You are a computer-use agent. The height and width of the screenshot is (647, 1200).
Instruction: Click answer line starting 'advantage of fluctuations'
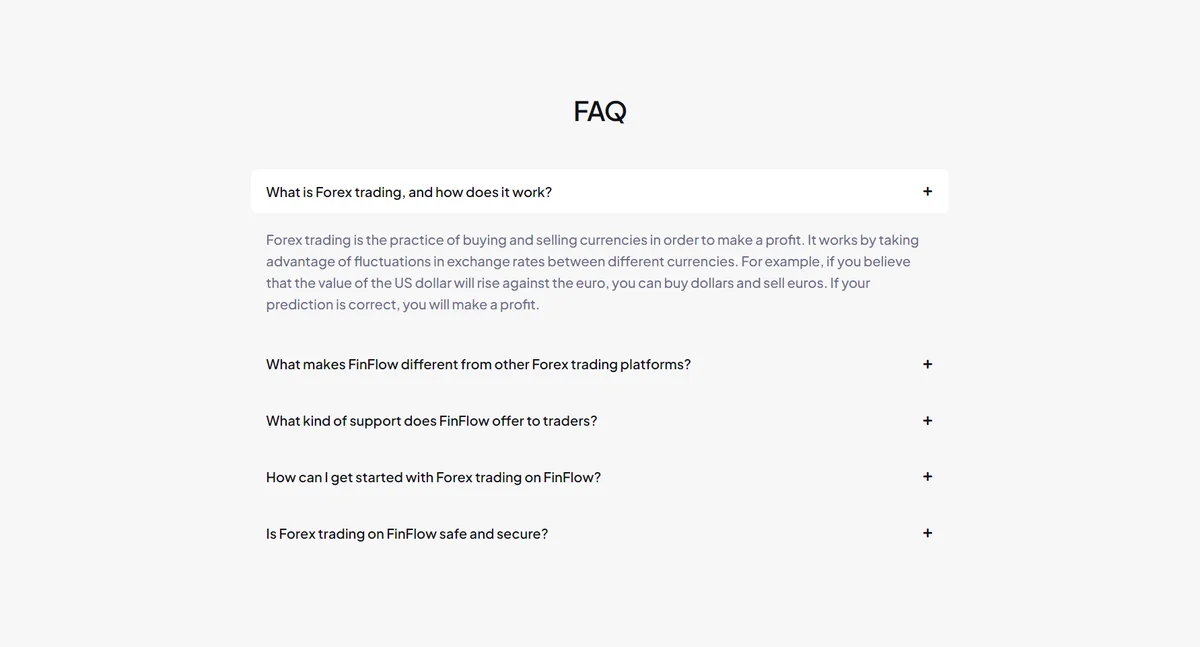588,261
